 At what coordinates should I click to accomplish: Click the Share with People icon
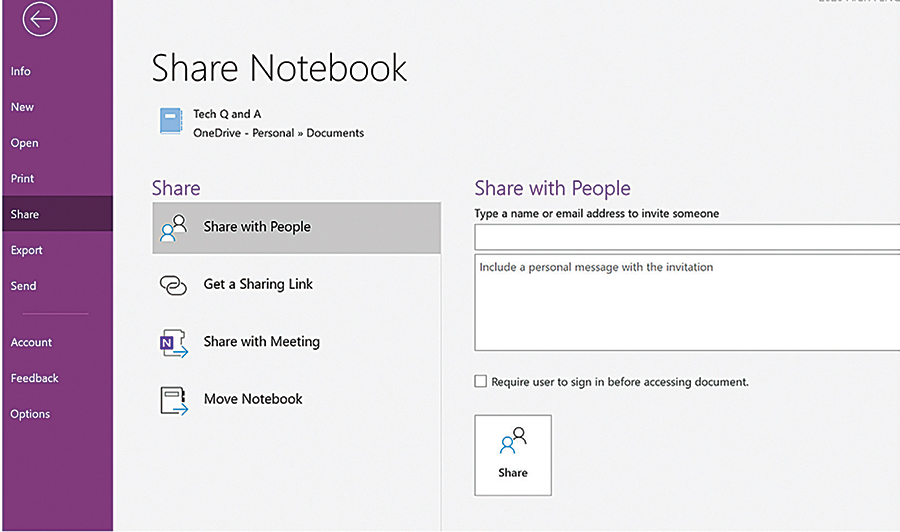[174, 228]
